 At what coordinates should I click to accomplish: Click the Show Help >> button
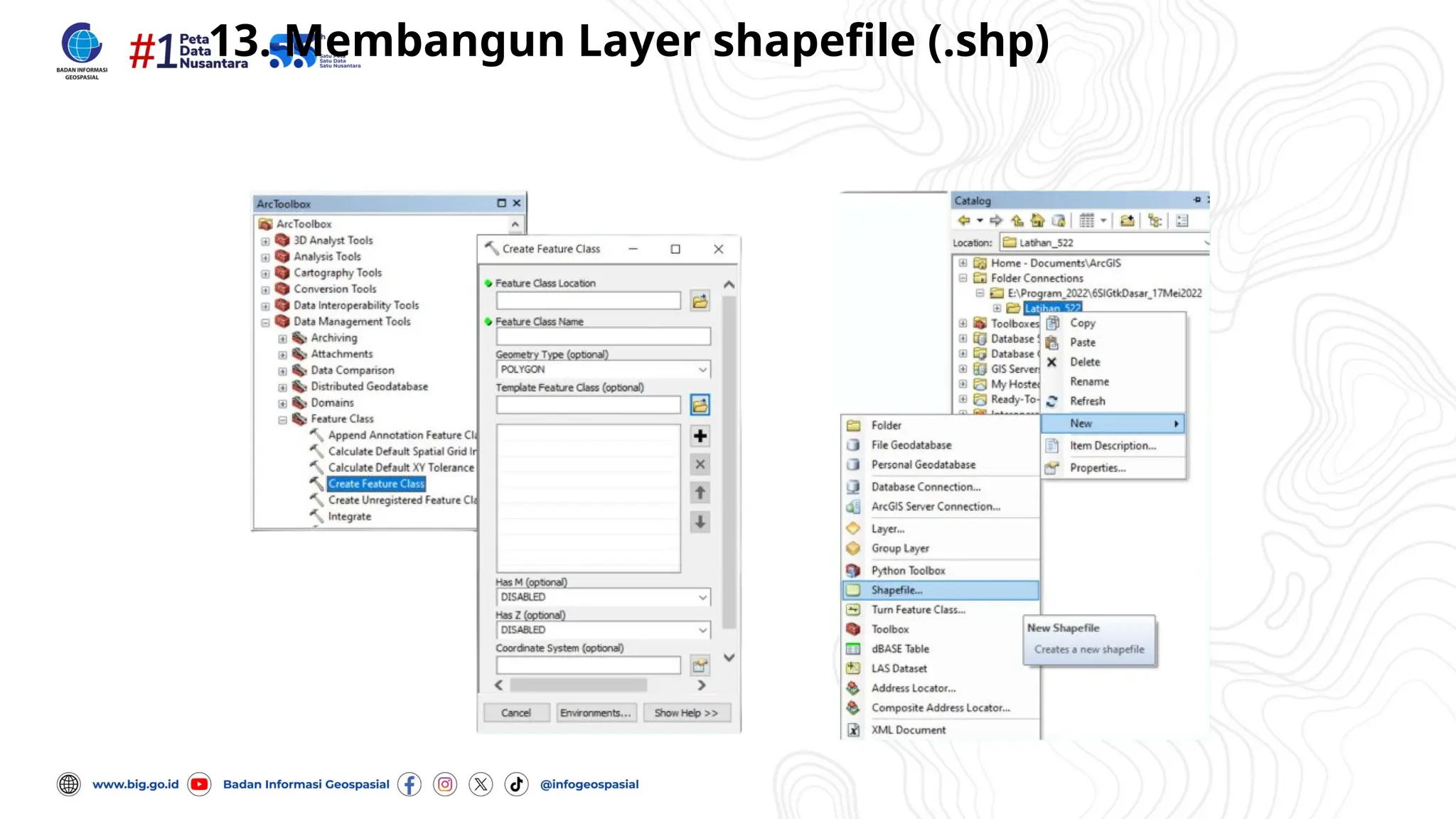click(686, 712)
